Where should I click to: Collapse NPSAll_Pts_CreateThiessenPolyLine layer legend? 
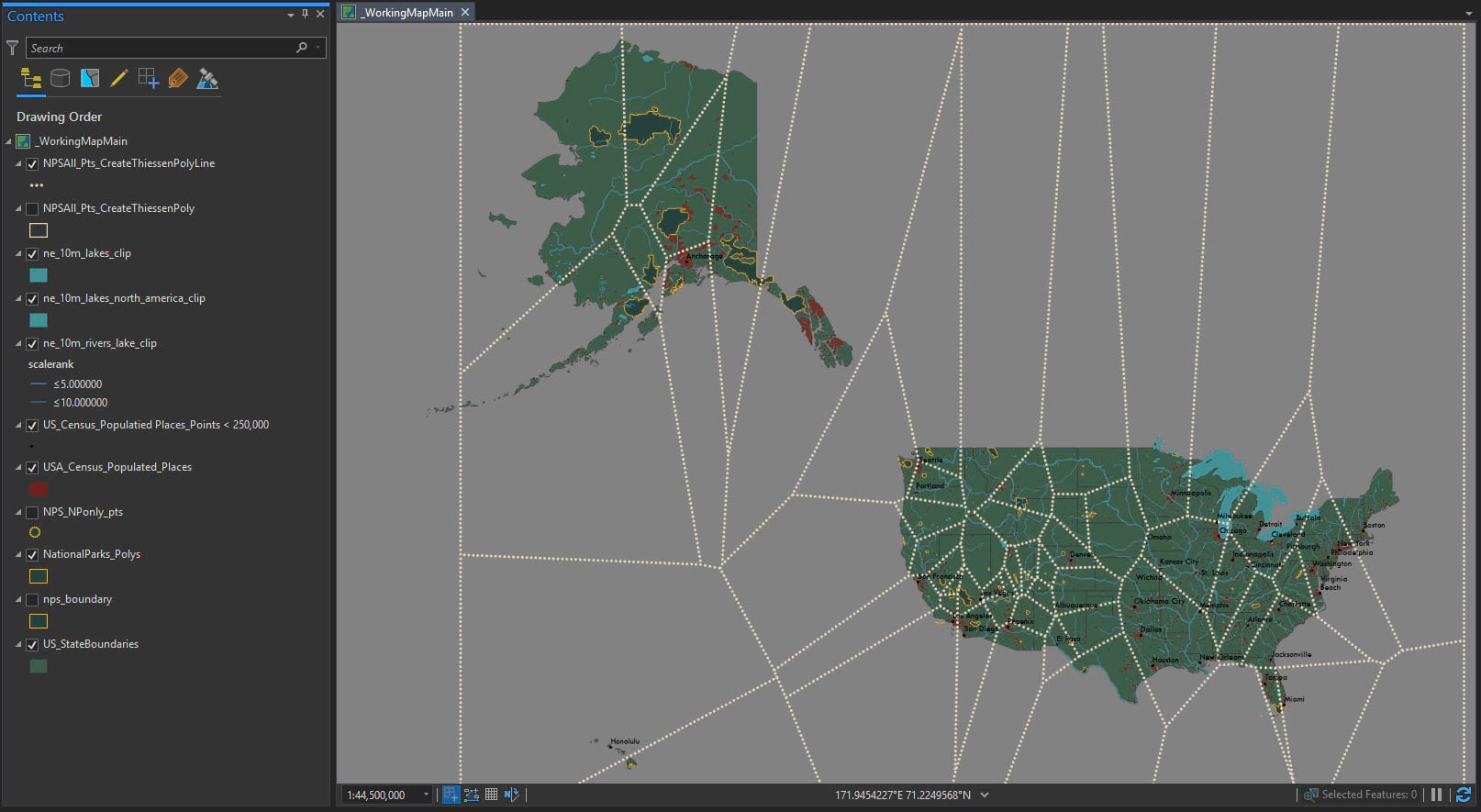point(18,164)
